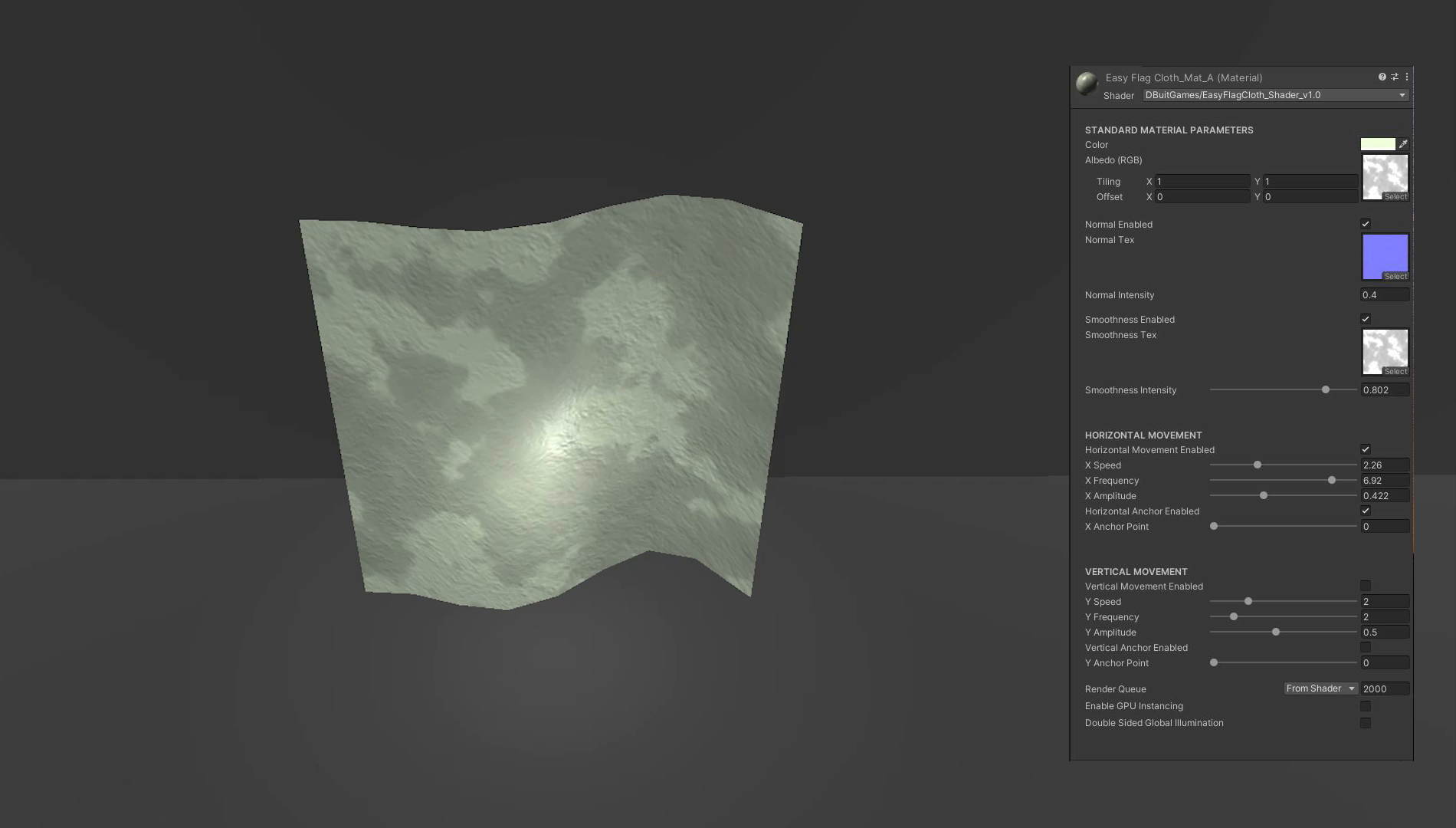Screen dimensions: 1456x828
Task: Click the X Amplitude slider handle
Action: click(x=1264, y=495)
